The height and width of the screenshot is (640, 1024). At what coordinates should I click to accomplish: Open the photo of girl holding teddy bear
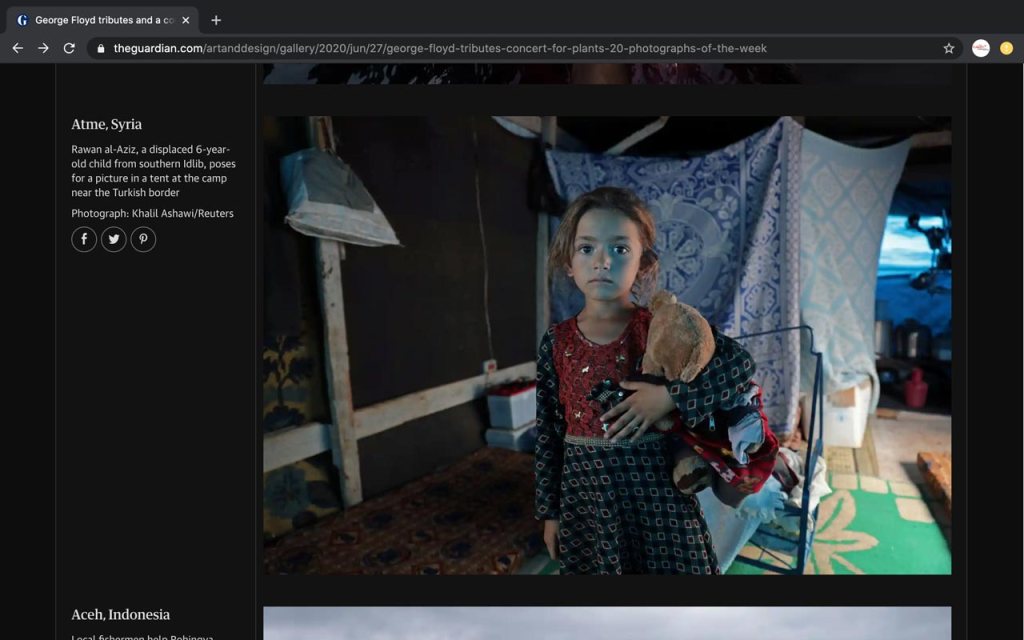coord(607,345)
